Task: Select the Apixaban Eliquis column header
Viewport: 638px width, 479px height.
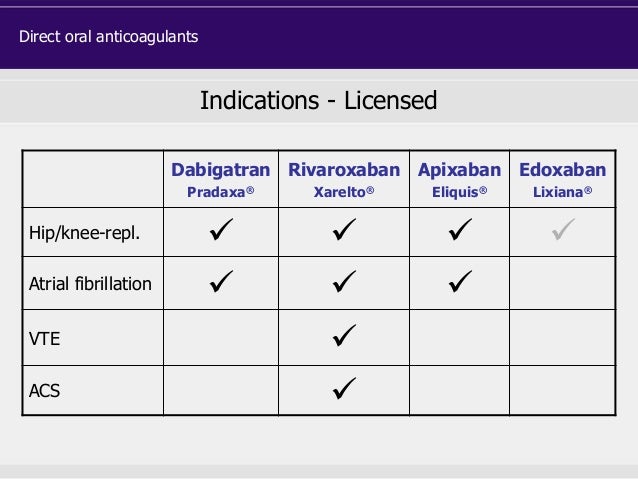Action: point(459,179)
